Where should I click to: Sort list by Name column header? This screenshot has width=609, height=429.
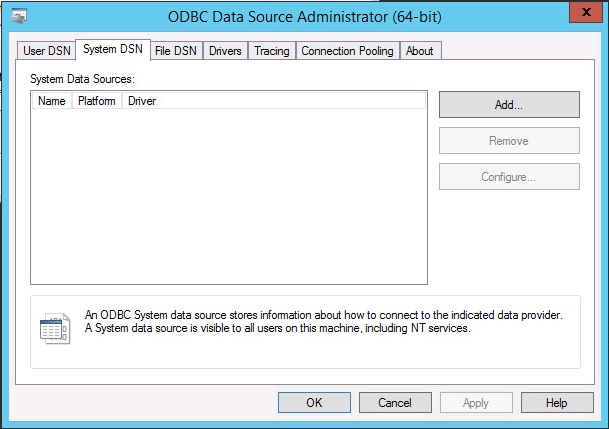pyautogui.click(x=52, y=101)
